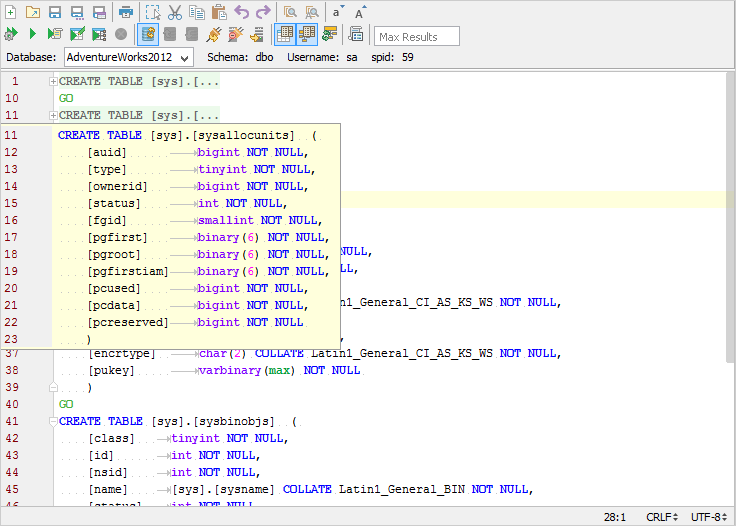This screenshot has height=526, width=736.
Task: Connect to the database with plug icon
Action: [214, 34]
